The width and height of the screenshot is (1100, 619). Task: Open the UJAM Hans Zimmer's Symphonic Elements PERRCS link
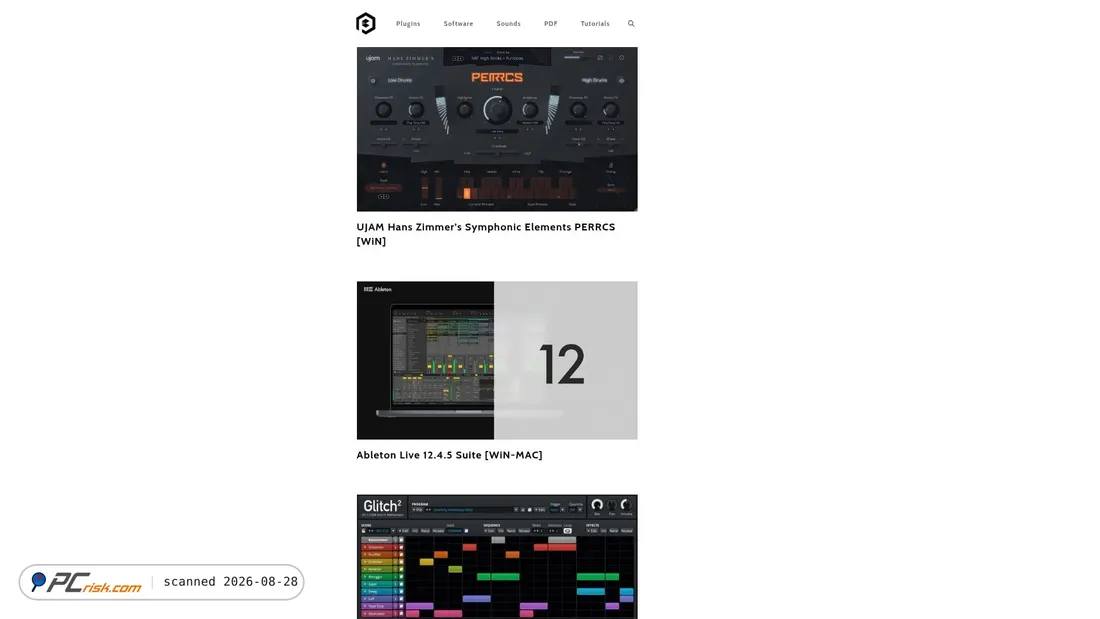pos(485,234)
